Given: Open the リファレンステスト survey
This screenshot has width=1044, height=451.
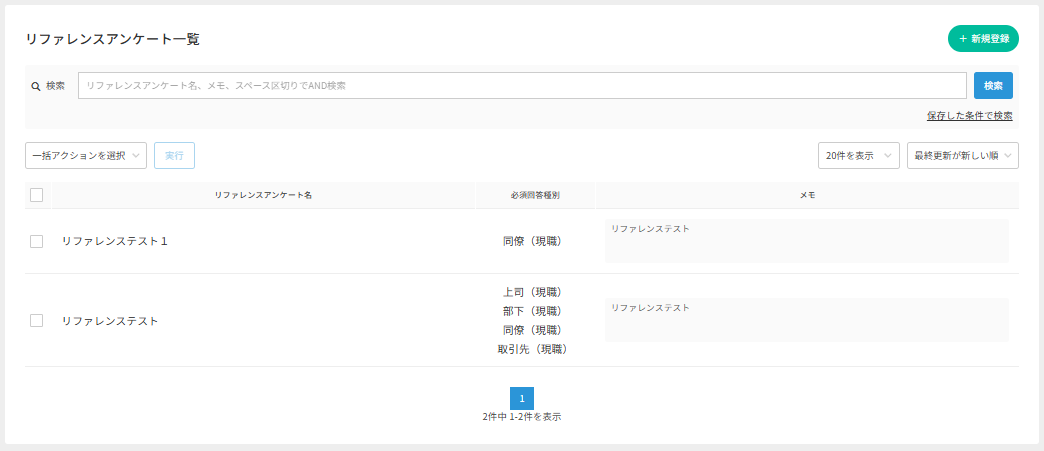Looking at the screenshot, I should (110, 321).
